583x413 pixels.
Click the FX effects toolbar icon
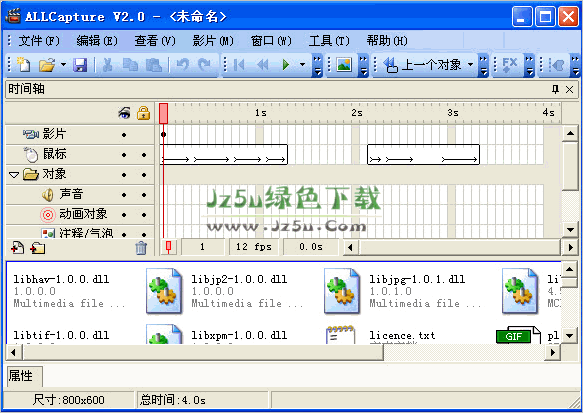pos(509,65)
